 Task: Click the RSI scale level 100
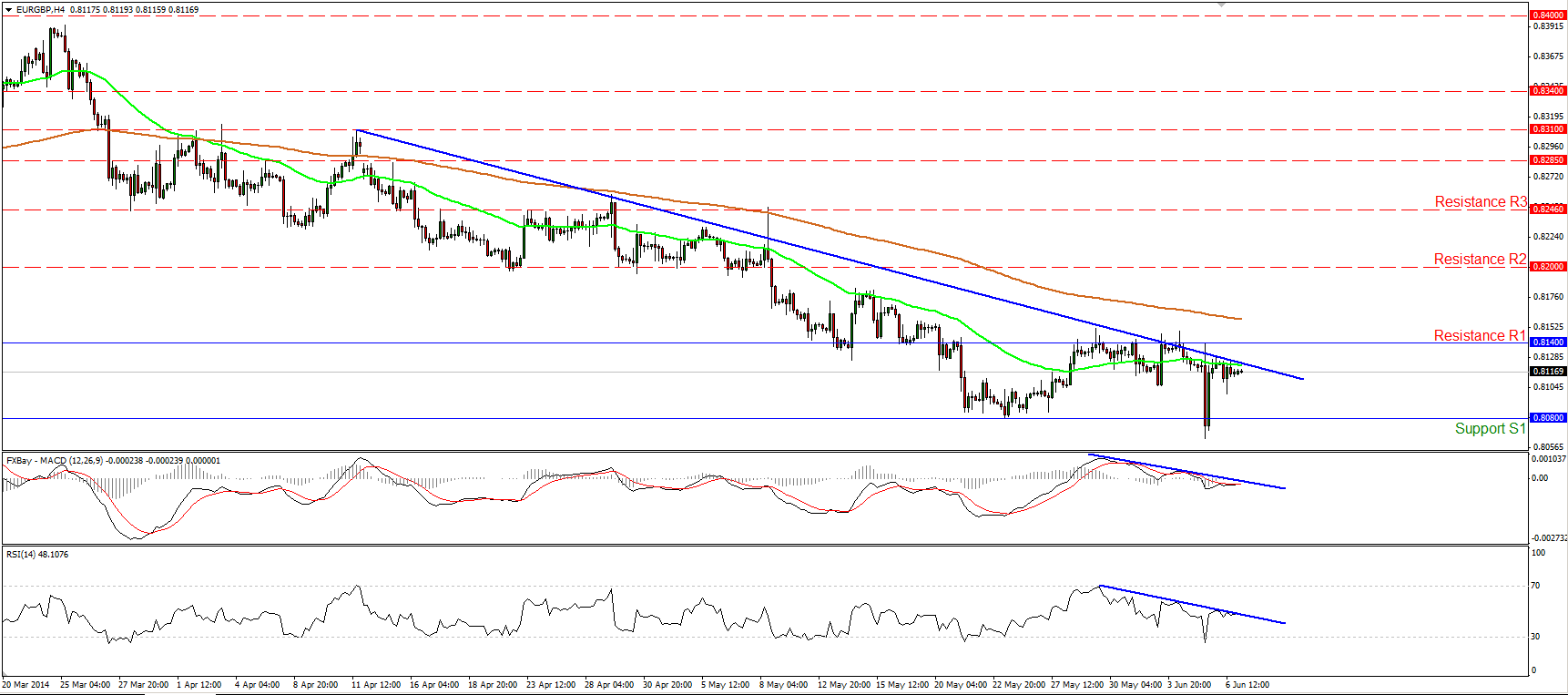1539,553
